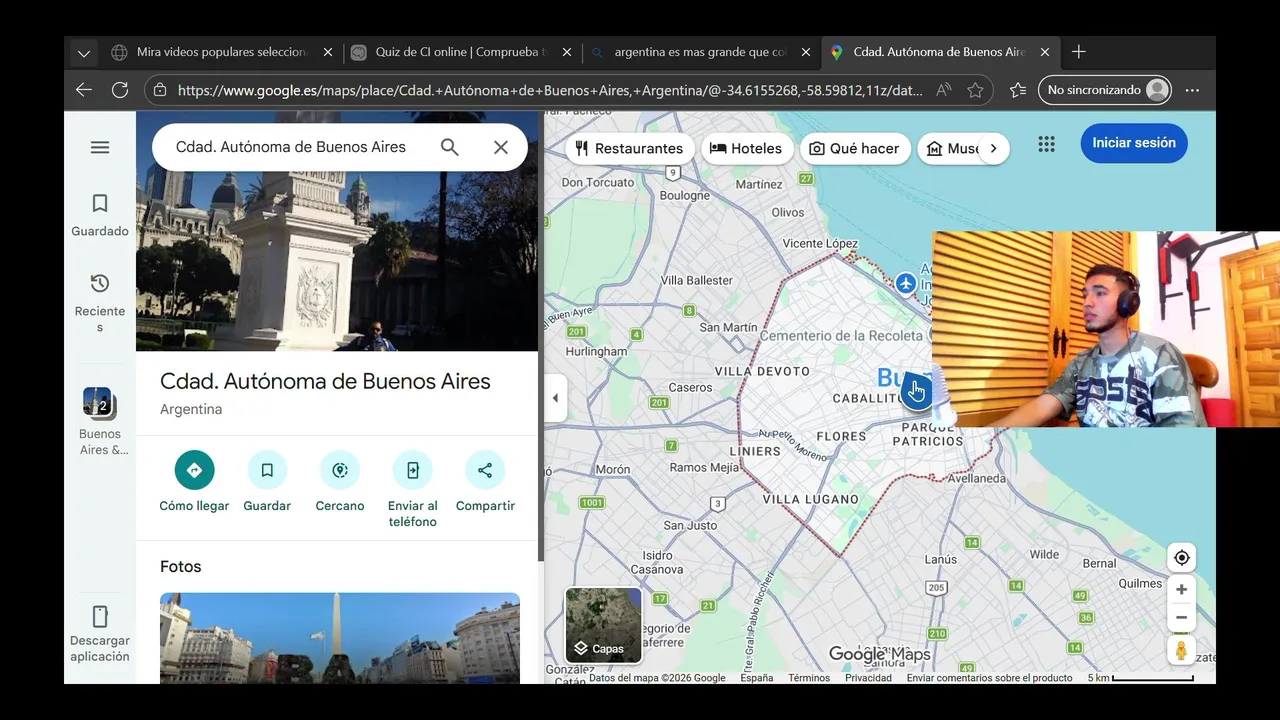The height and width of the screenshot is (720, 1280).
Task: Select the Museos category chip
Action: click(x=950, y=148)
